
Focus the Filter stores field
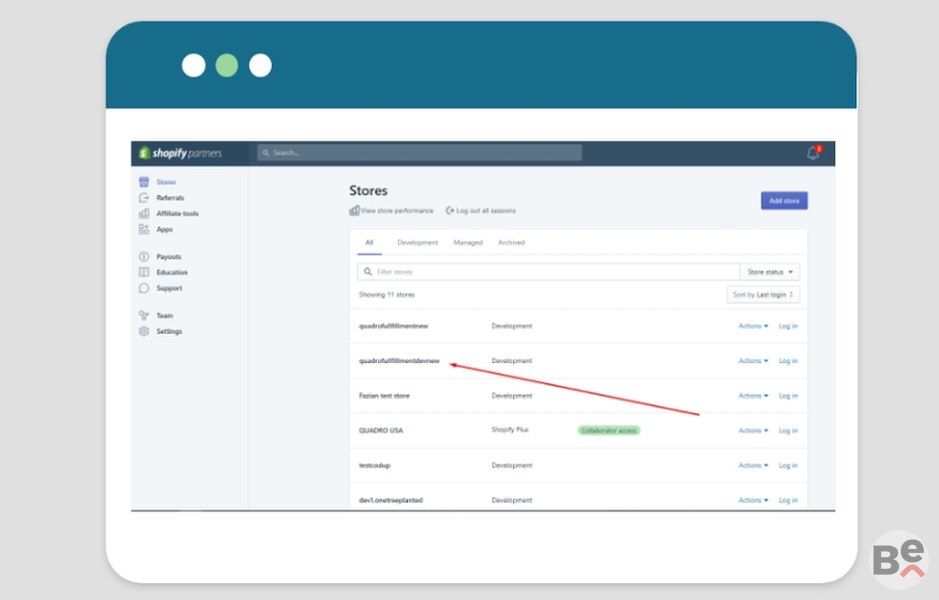[549, 272]
